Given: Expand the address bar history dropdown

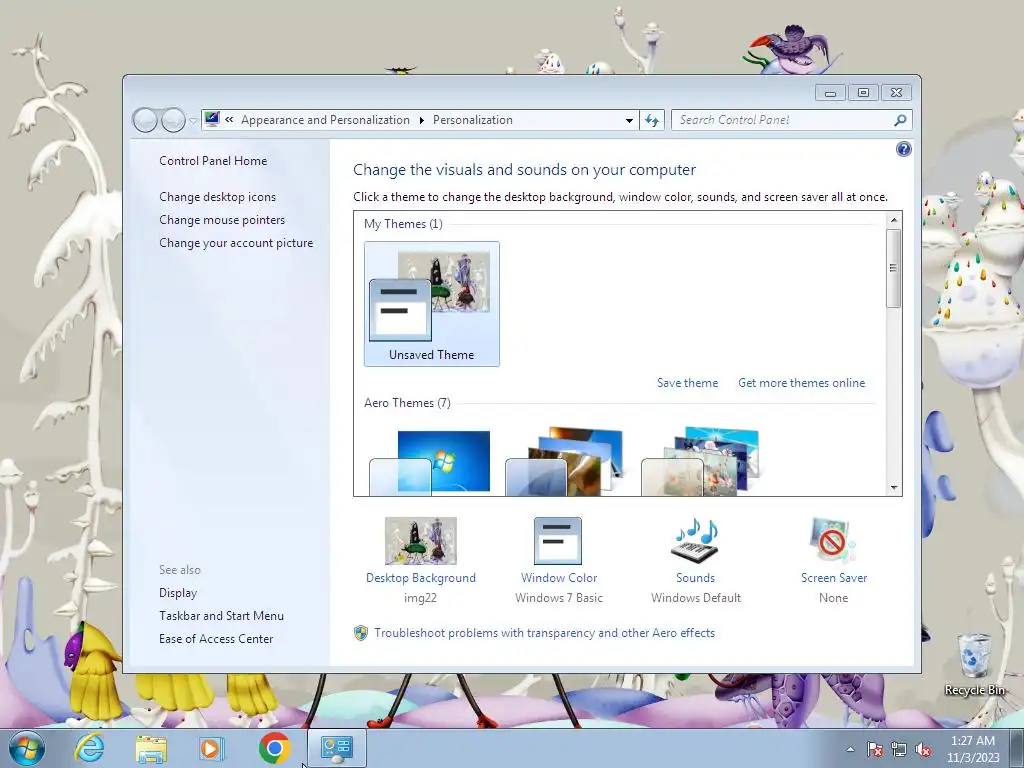Looking at the screenshot, I should 629,120.
